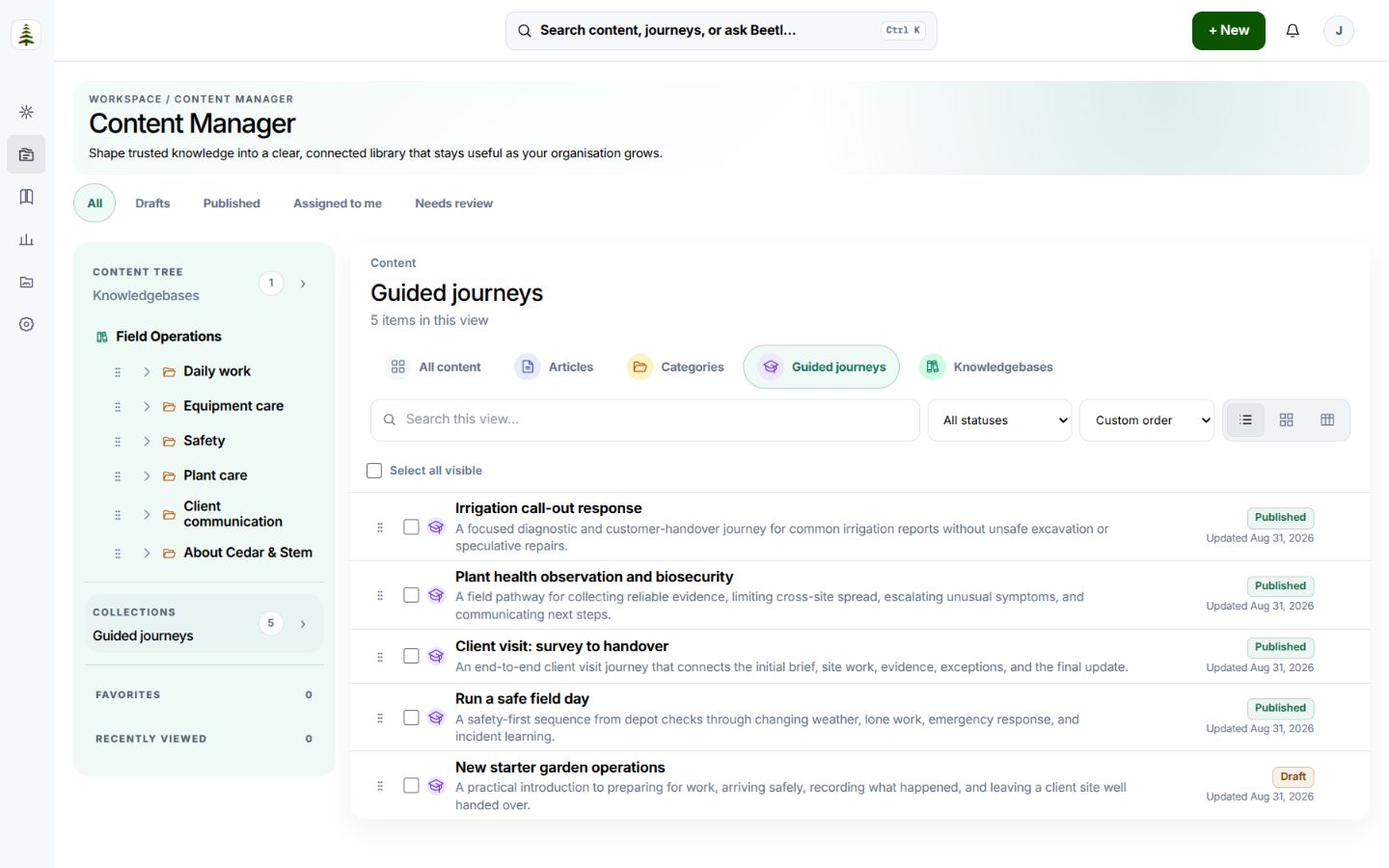Viewport: 1389px width, 868px height.
Task: Open the Needs review tab
Action: pyautogui.click(x=453, y=203)
